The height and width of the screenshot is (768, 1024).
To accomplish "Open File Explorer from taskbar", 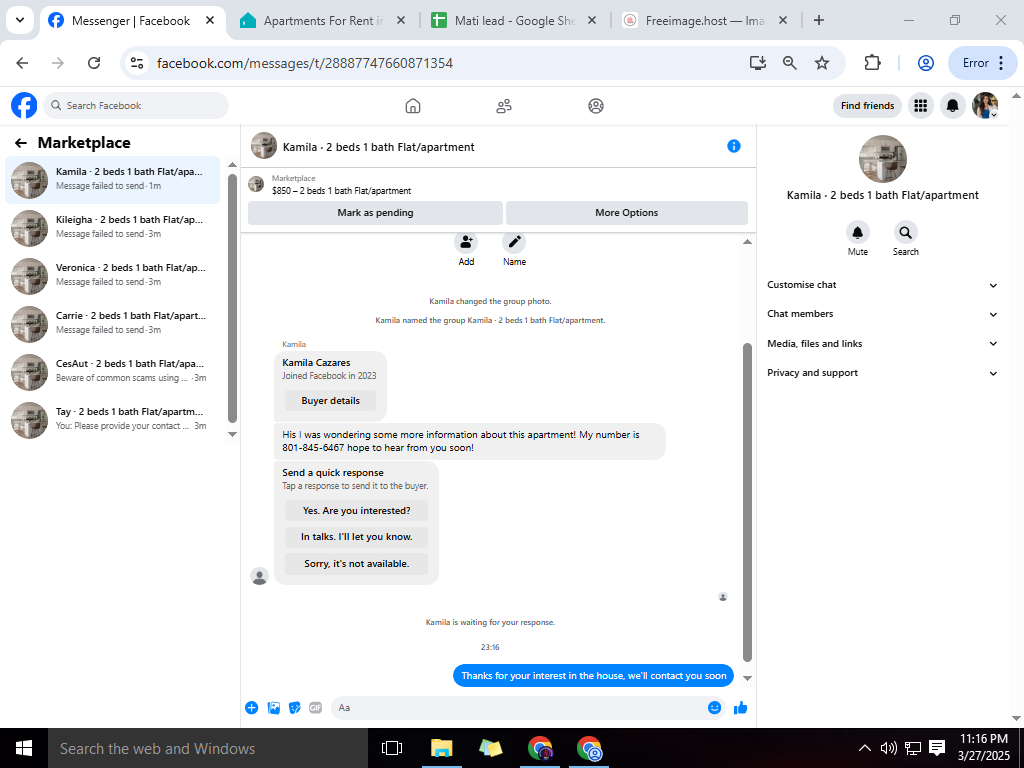I will [x=442, y=748].
